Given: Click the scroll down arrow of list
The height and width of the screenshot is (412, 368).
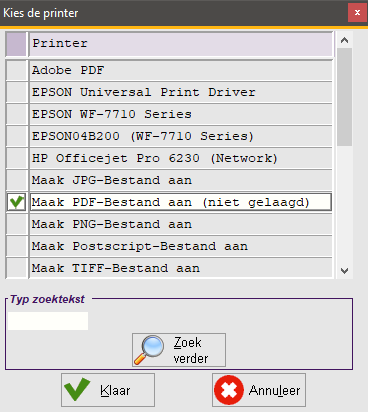Looking at the screenshot, I should coord(344,271).
